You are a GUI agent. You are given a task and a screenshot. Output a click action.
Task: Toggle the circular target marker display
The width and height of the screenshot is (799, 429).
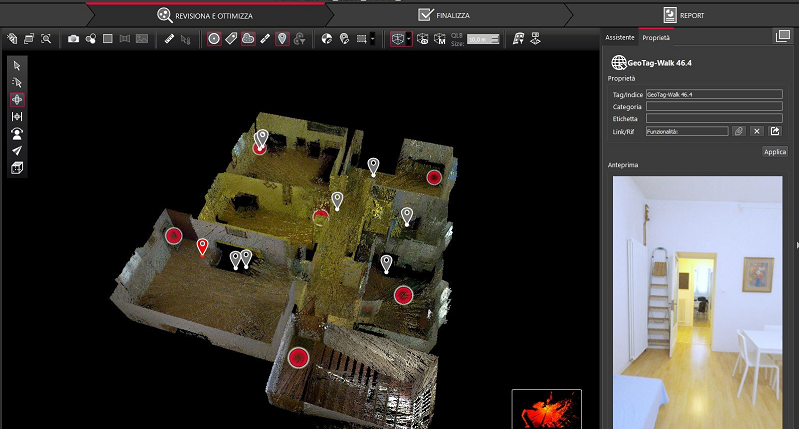pyautogui.click(x=214, y=39)
